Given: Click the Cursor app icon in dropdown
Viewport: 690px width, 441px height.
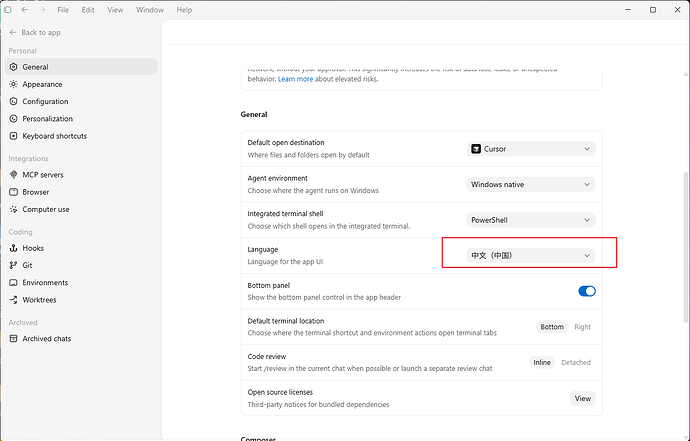Looking at the screenshot, I should (476, 149).
